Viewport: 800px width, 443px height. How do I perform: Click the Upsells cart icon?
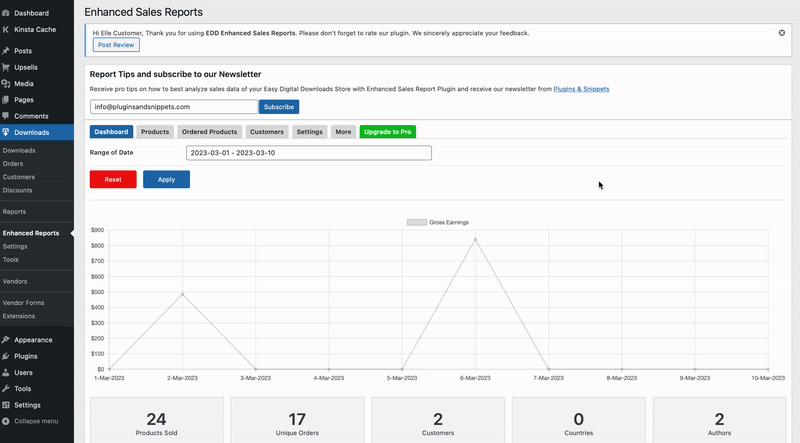click(6, 67)
